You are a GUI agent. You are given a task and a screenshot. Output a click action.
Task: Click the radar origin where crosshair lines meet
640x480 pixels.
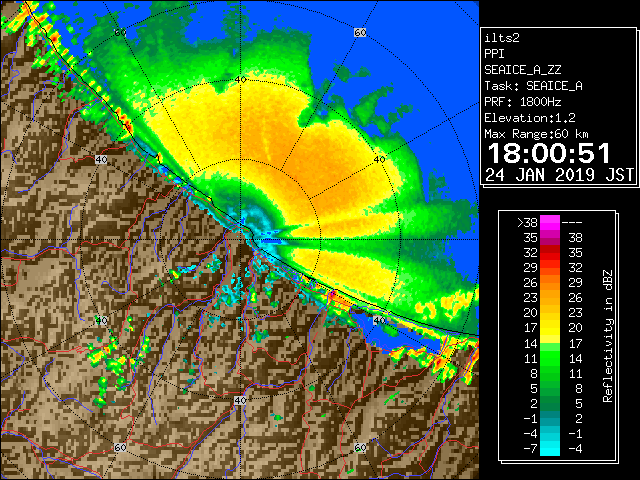(x=240, y=240)
